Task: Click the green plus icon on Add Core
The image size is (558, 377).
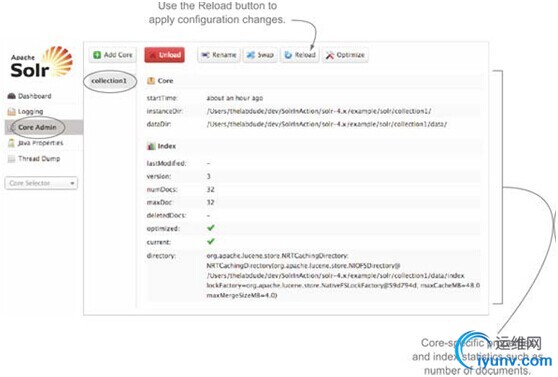Action: pyautogui.click(x=97, y=55)
